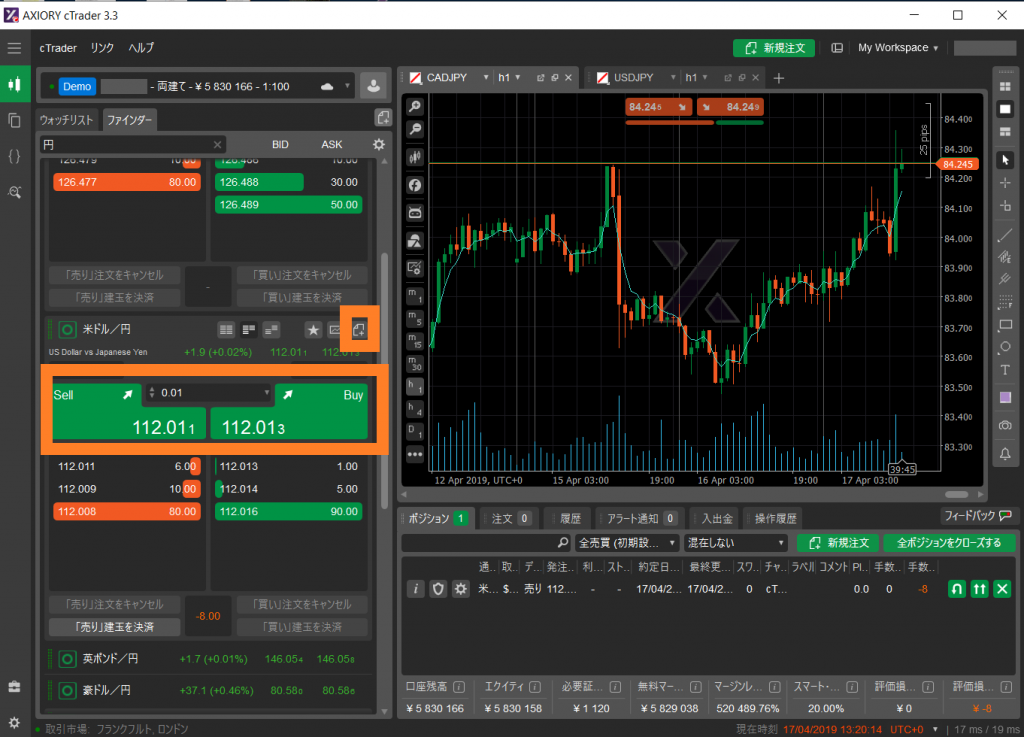Image resolution: width=1024 pixels, height=737 pixels.
Task: Click the chart zoom out magnifier
Action: pyautogui.click(x=415, y=130)
